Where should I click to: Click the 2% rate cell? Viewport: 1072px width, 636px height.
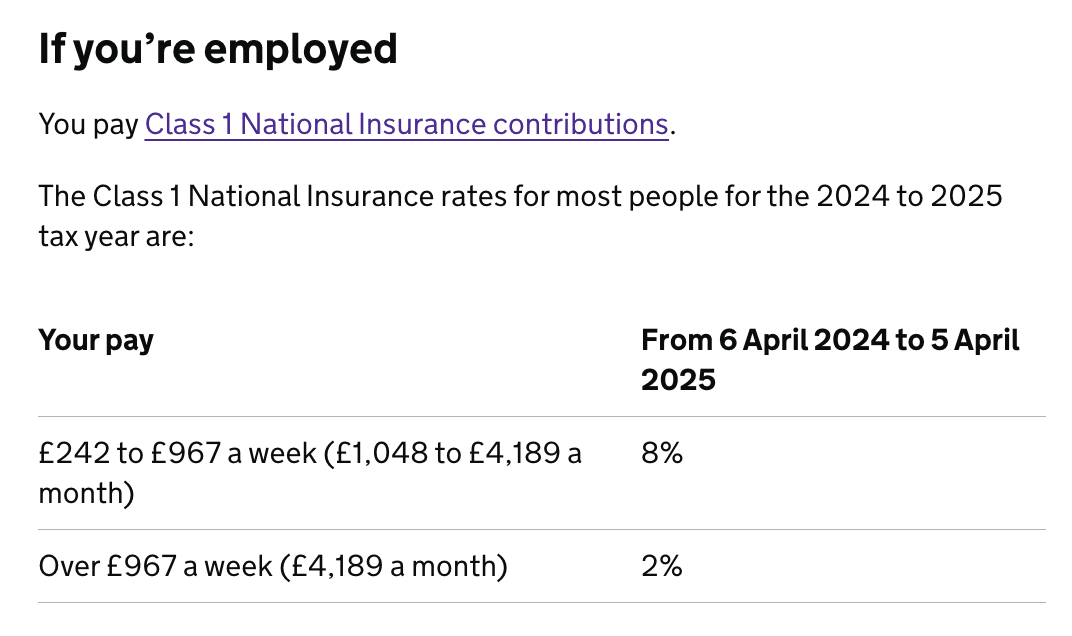(x=662, y=567)
